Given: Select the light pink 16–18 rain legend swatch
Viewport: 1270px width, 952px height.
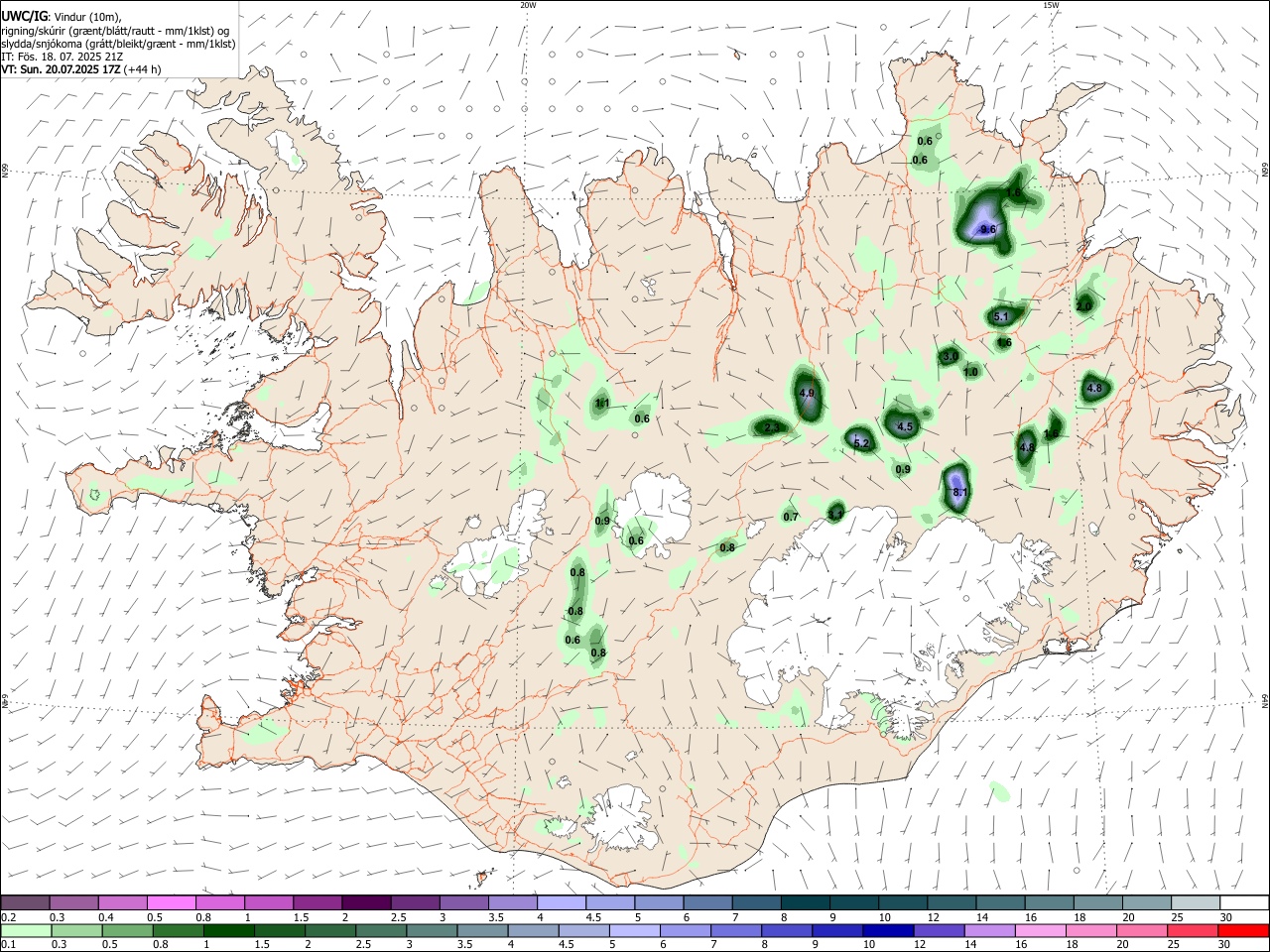Looking at the screenshot, I should pos(1039,931).
